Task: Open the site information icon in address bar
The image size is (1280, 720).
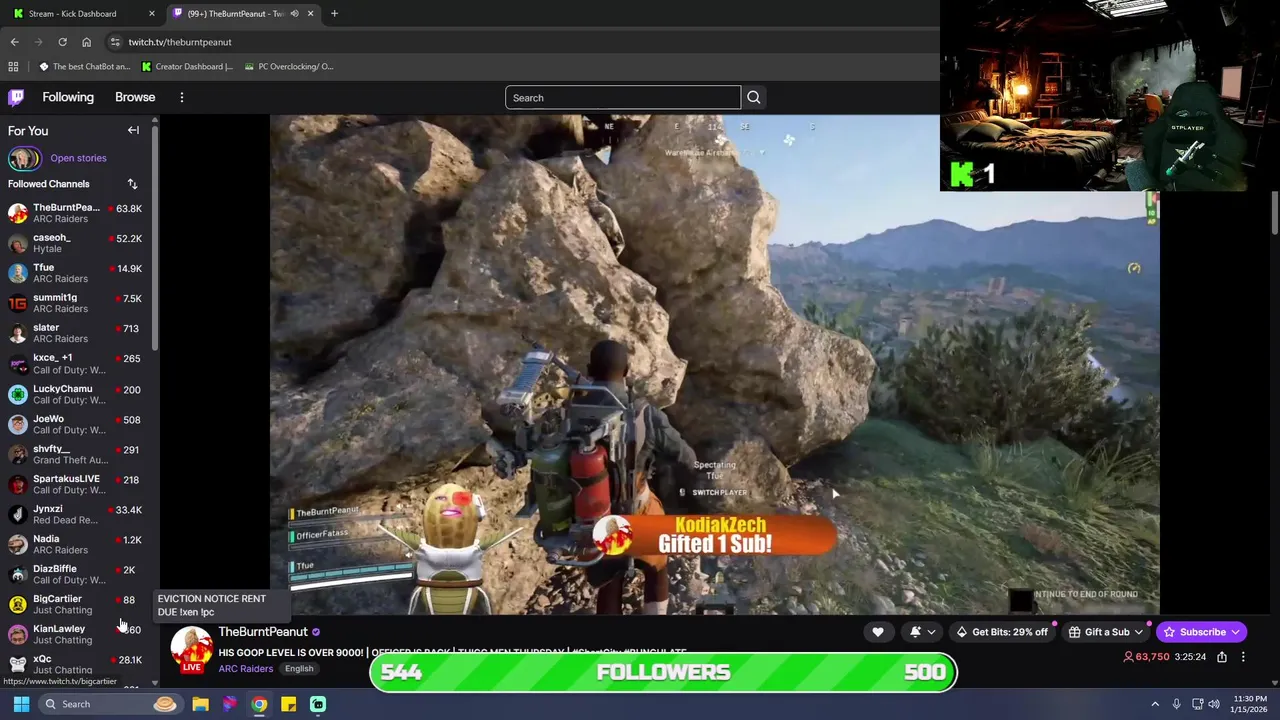Action: coord(115,42)
